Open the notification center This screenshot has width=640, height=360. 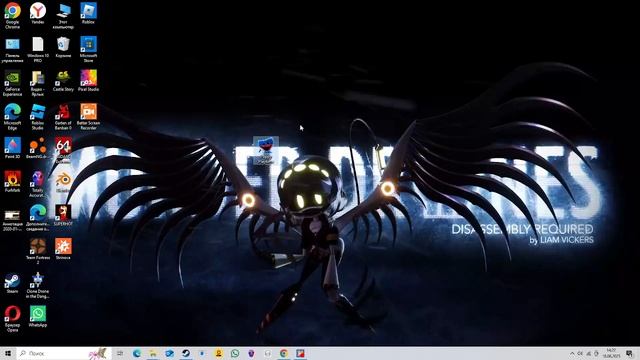tap(629, 353)
